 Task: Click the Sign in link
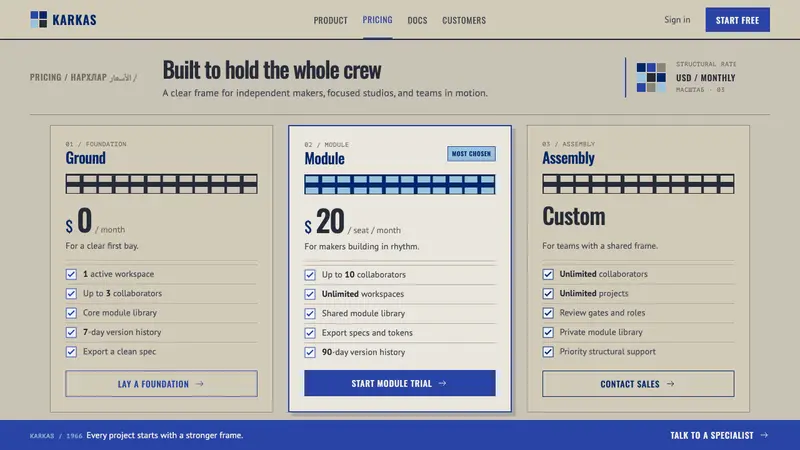tap(677, 20)
